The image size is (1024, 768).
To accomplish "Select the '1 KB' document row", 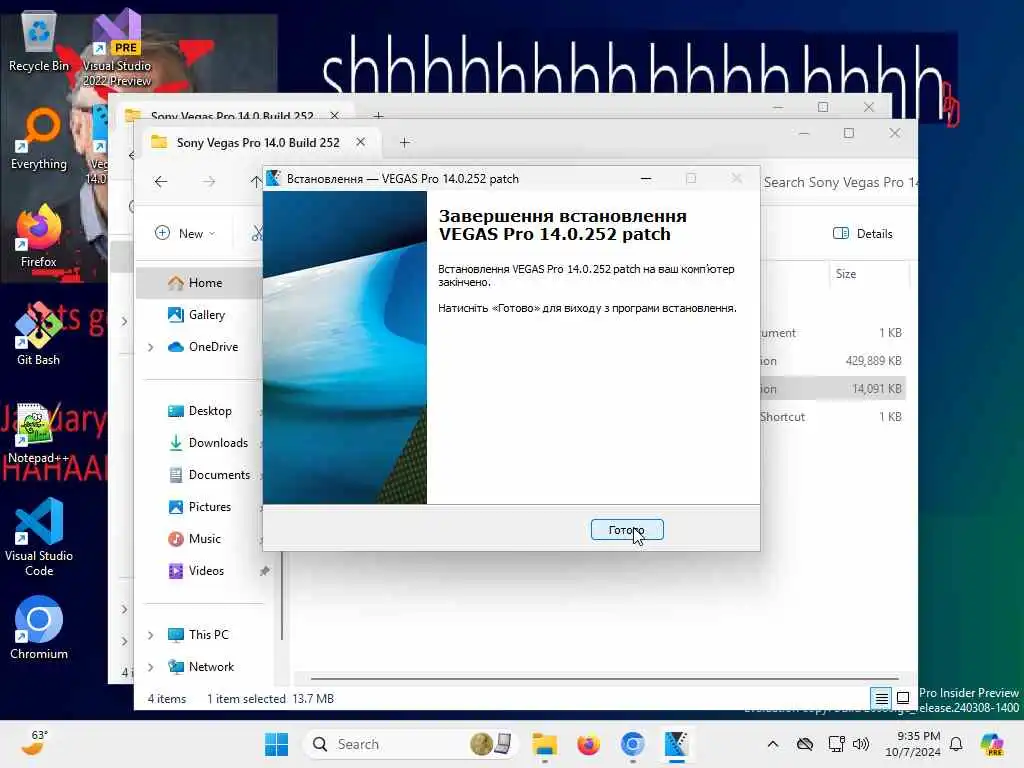I will [x=831, y=333].
